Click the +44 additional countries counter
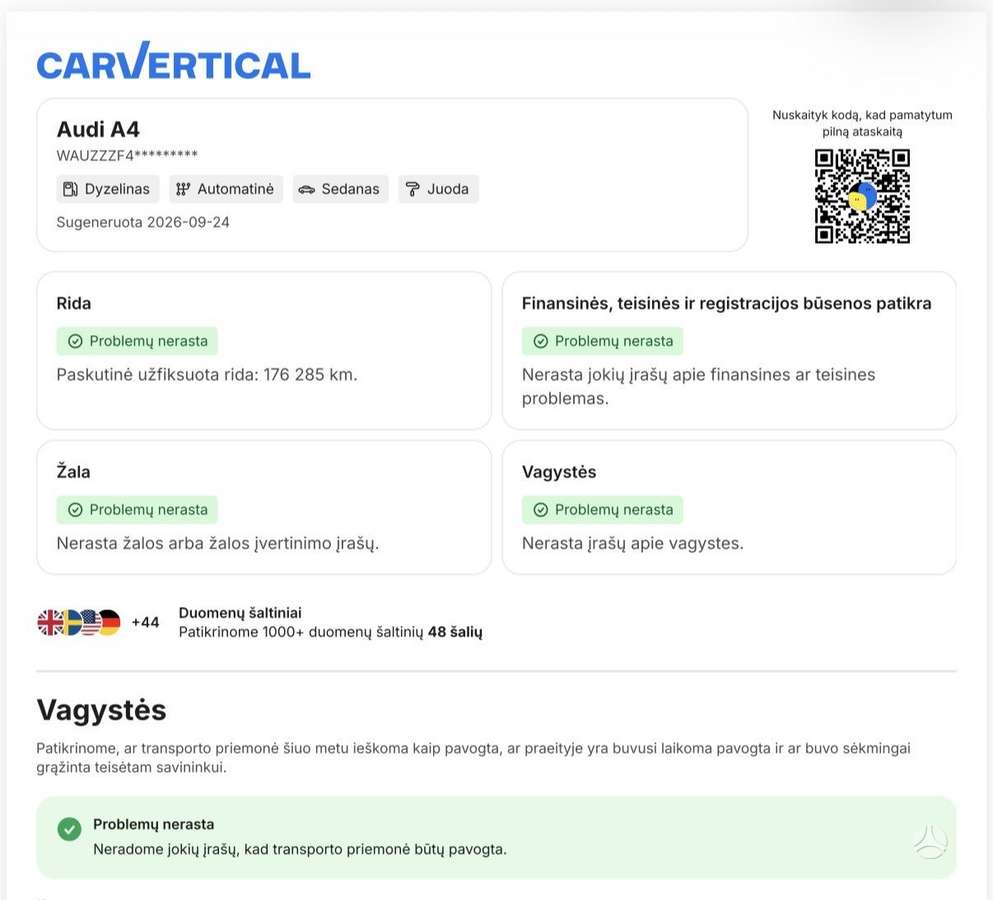 tap(145, 623)
